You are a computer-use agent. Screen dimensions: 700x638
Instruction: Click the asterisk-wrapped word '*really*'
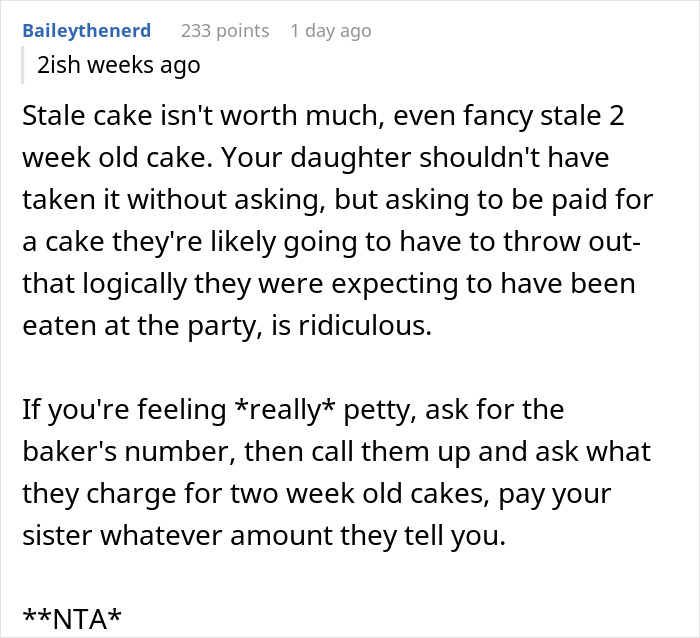[284, 409]
